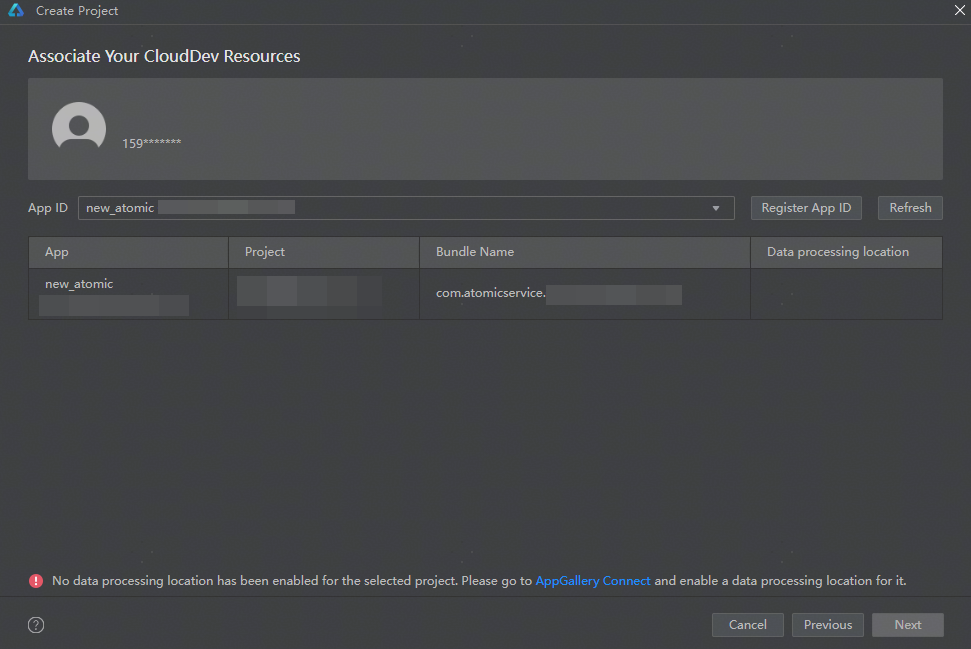Click the DevEco Studio logo in title bar
The width and height of the screenshot is (971, 649).
(16, 11)
